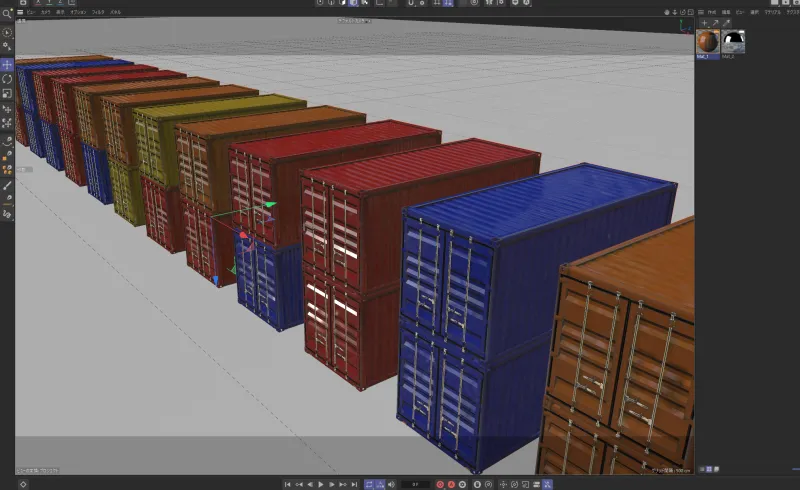Toggle the record keyframe button

tap(439, 484)
